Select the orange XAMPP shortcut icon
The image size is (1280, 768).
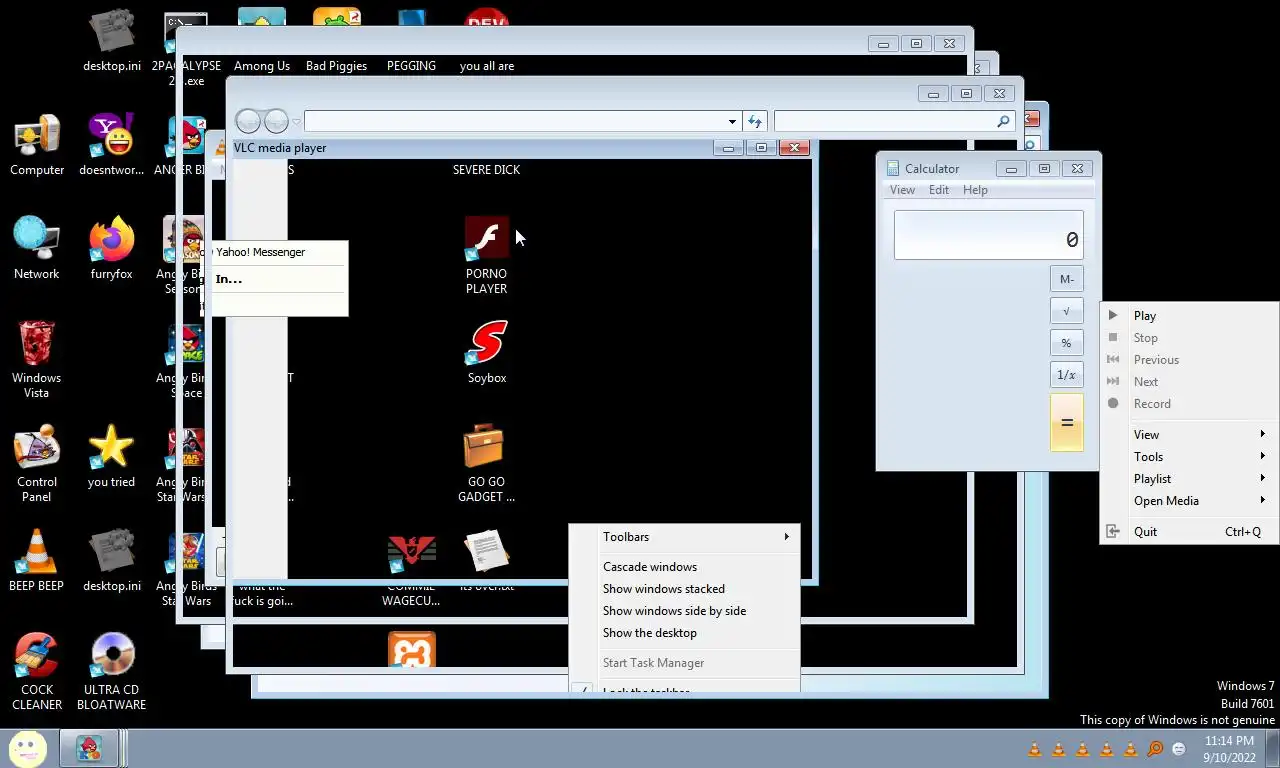(412, 650)
